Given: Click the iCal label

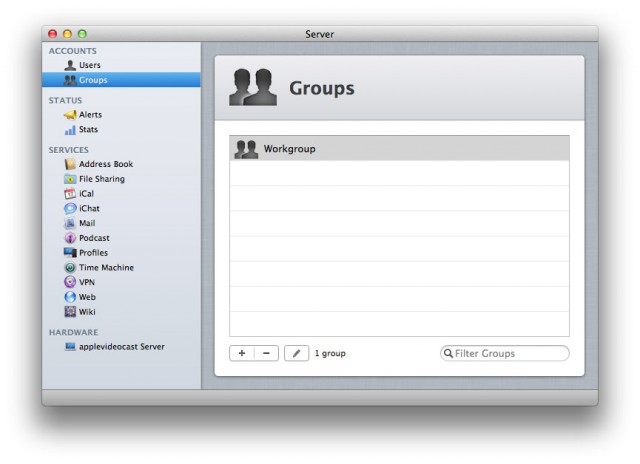Looking at the screenshot, I should [86, 194].
